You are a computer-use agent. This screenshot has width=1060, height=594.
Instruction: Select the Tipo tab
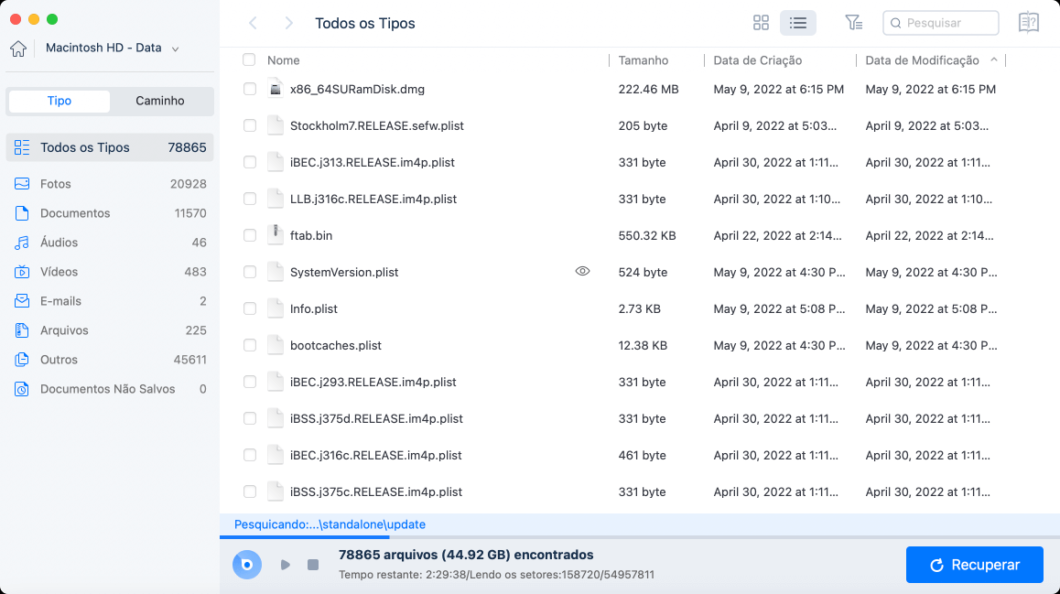tap(59, 101)
